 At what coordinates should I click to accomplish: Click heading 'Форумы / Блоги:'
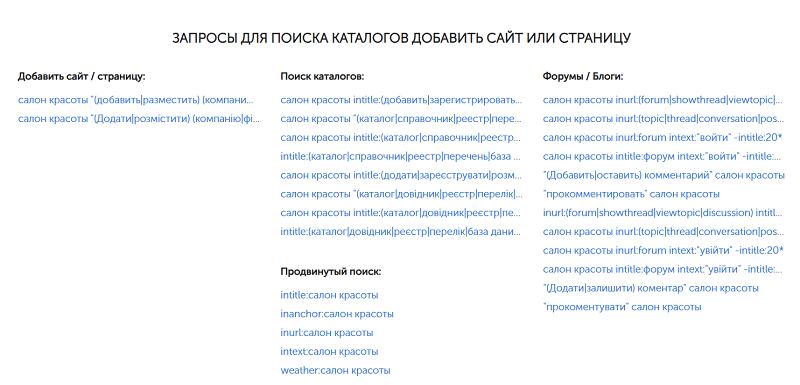pyautogui.click(x=583, y=77)
